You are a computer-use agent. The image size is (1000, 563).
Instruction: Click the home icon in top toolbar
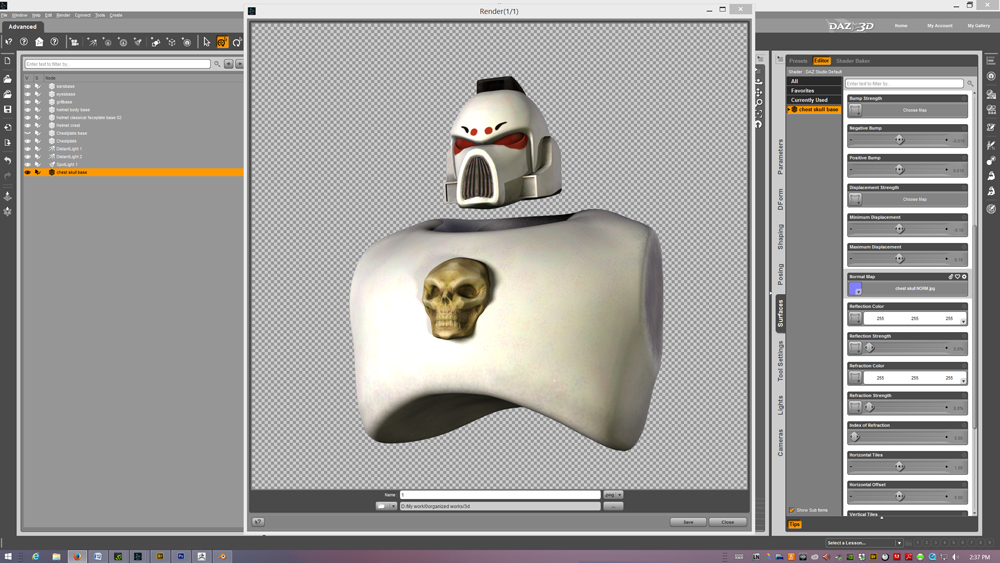(39, 42)
